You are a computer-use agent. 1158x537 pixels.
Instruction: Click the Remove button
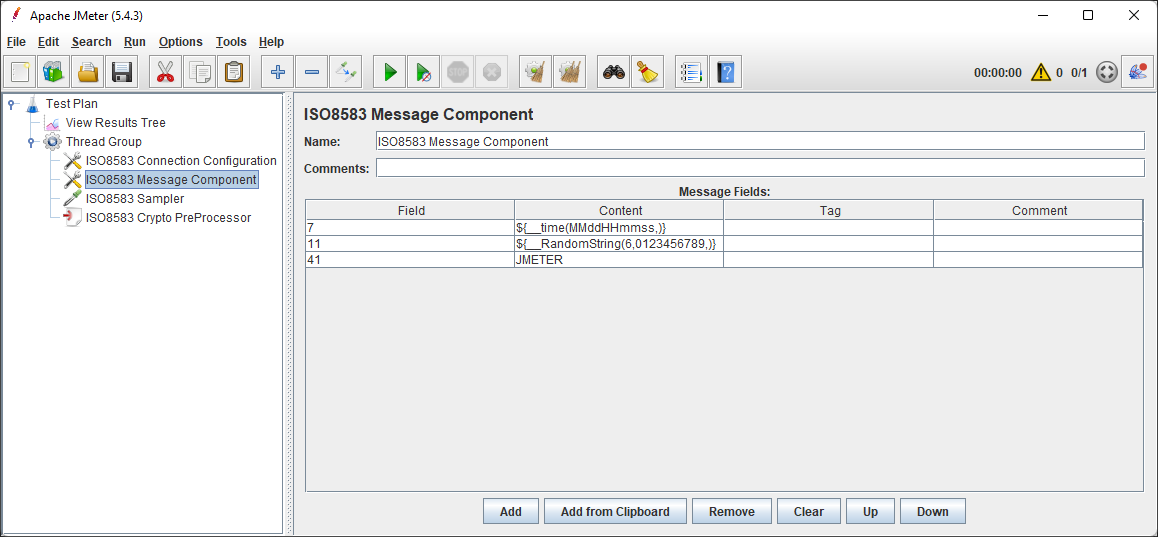(732, 511)
